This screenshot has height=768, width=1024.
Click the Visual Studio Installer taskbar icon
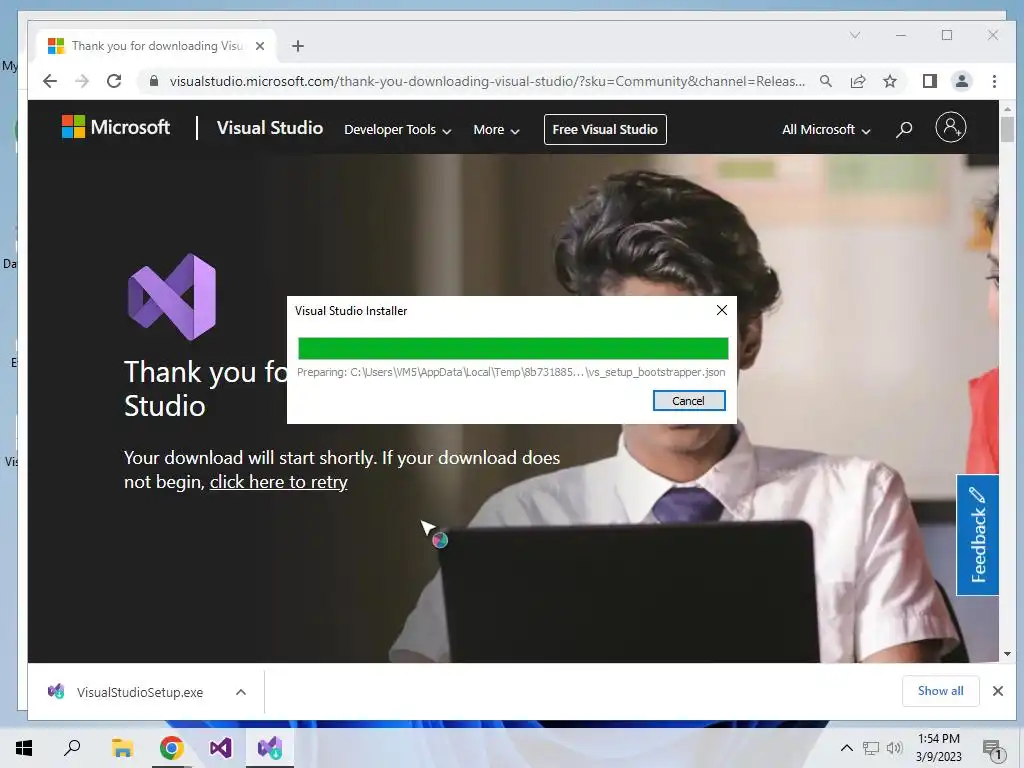tap(270, 748)
